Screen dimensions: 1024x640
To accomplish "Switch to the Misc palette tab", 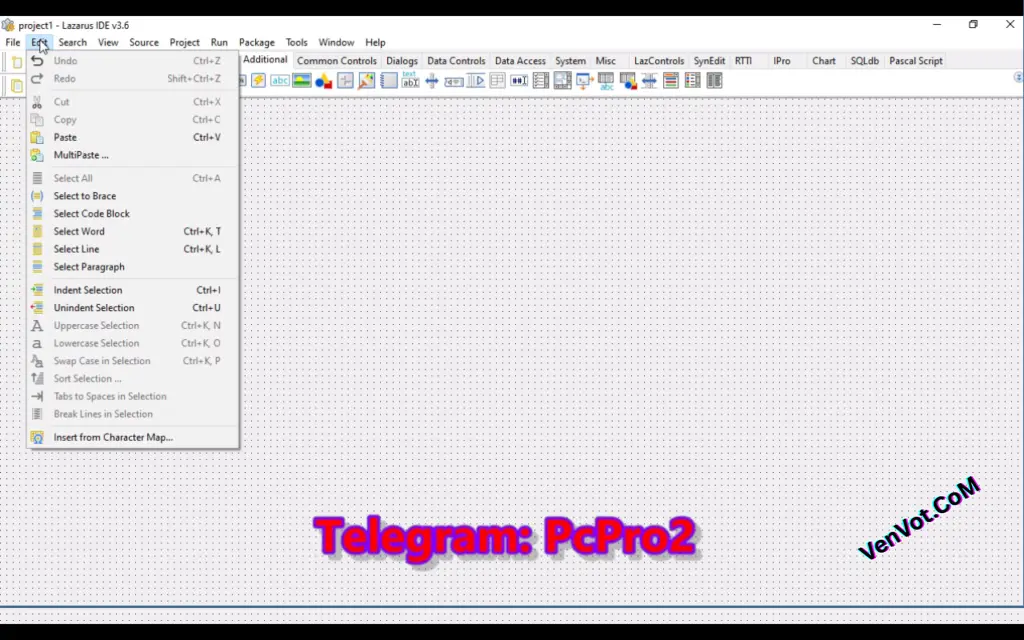I will pyautogui.click(x=605, y=61).
